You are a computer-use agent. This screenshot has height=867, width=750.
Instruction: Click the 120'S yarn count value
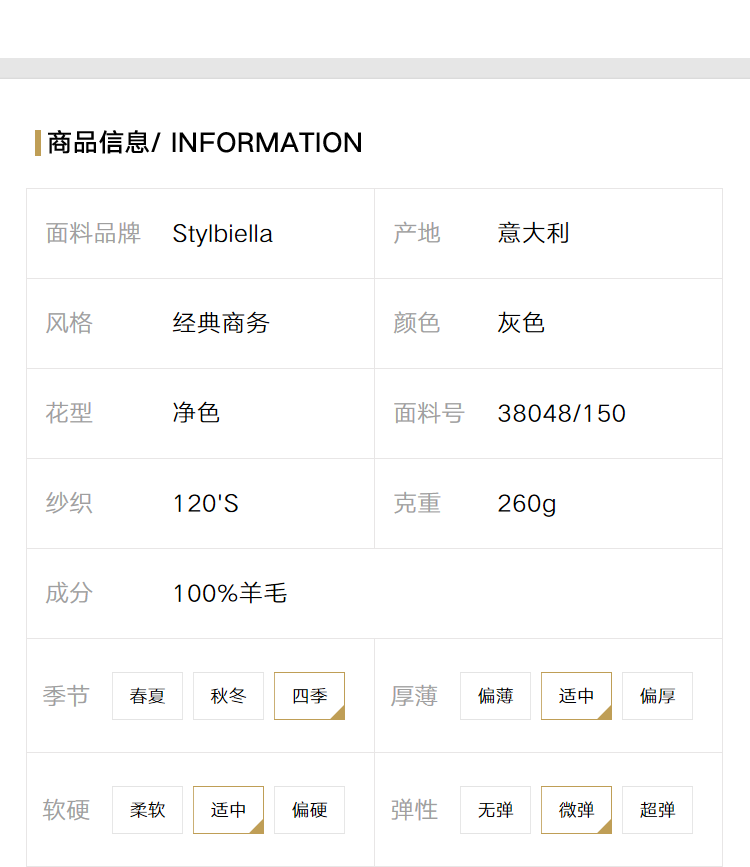pyautogui.click(x=206, y=504)
